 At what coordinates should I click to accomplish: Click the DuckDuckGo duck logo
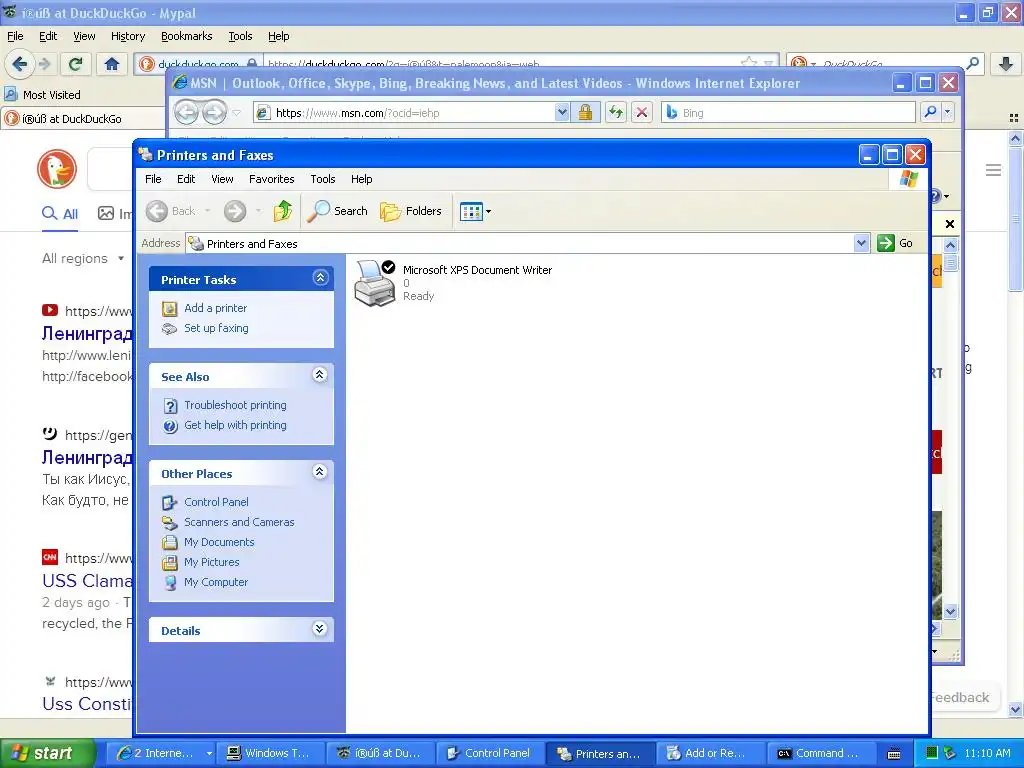tap(57, 168)
